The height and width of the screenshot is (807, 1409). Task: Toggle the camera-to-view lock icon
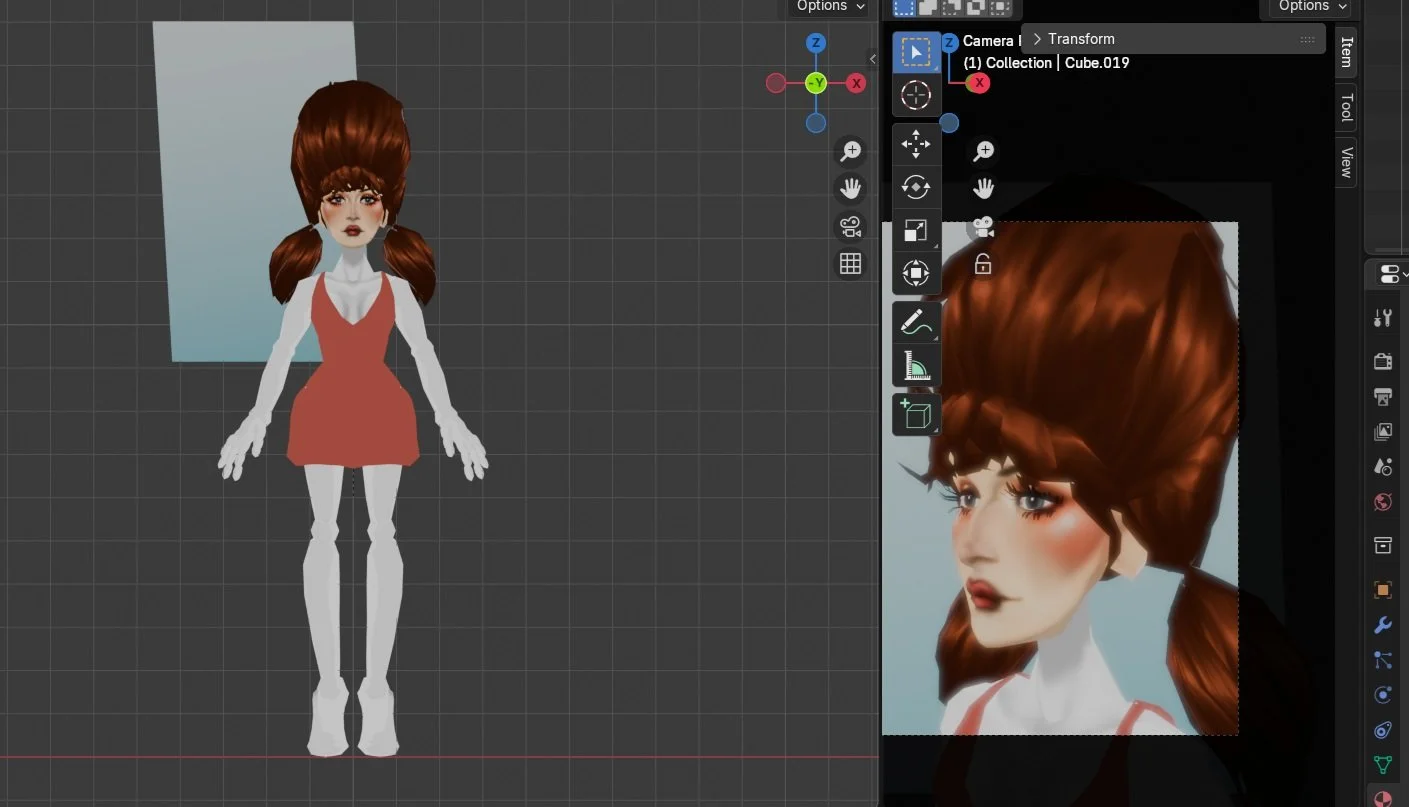[x=983, y=265]
